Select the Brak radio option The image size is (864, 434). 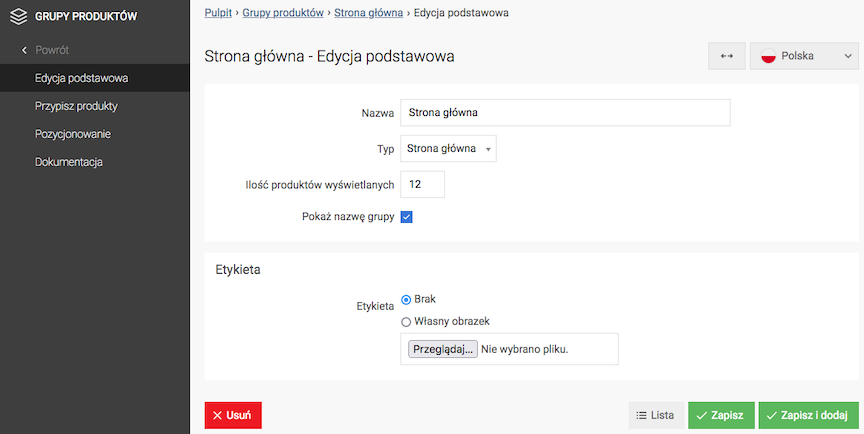click(x=406, y=300)
